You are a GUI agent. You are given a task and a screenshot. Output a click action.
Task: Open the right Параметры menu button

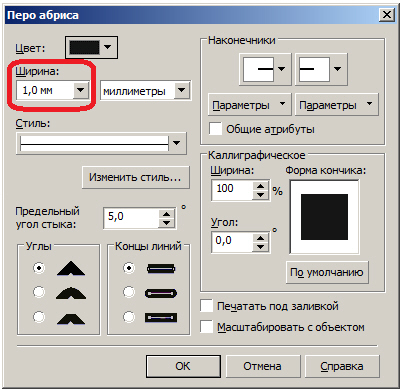pos(337,105)
